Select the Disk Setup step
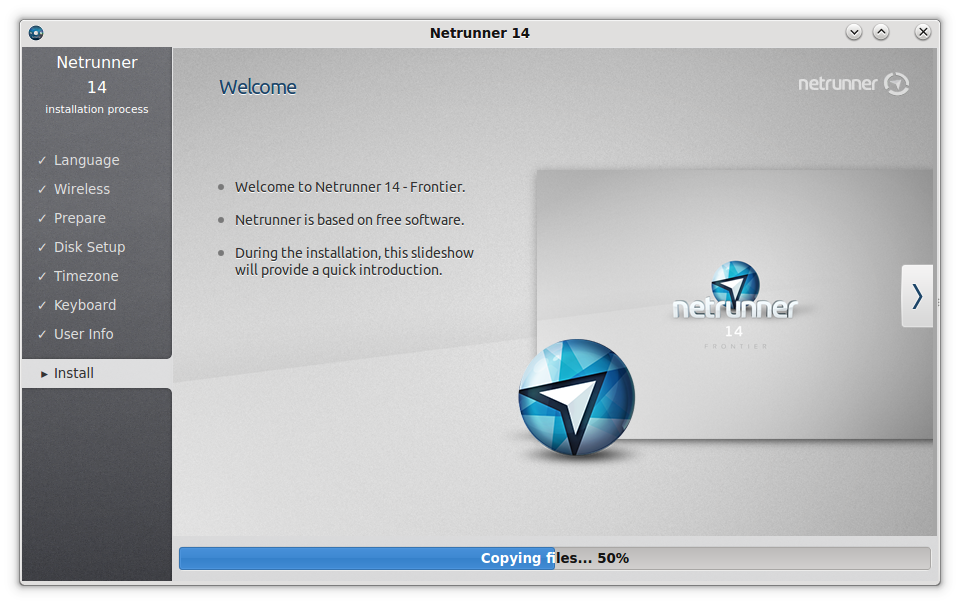 point(89,247)
